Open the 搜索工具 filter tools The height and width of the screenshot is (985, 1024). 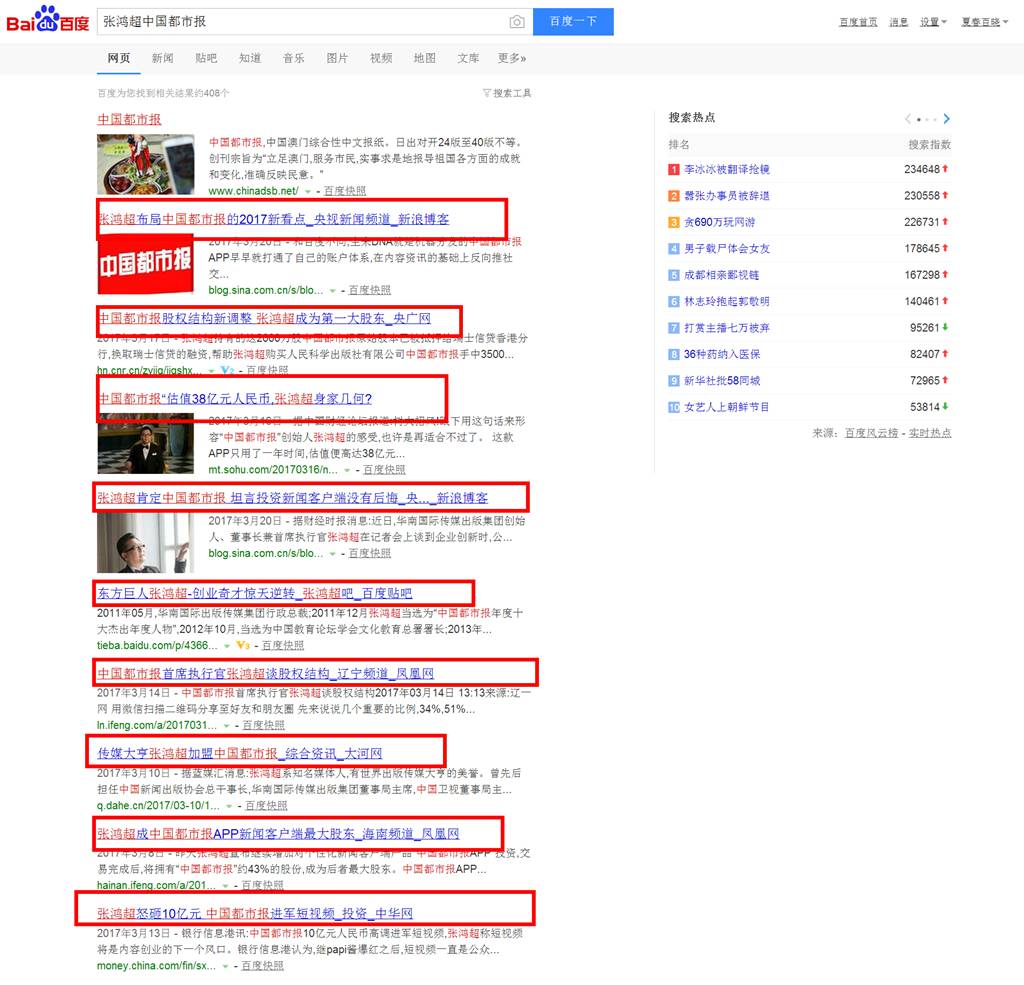(507, 93)
